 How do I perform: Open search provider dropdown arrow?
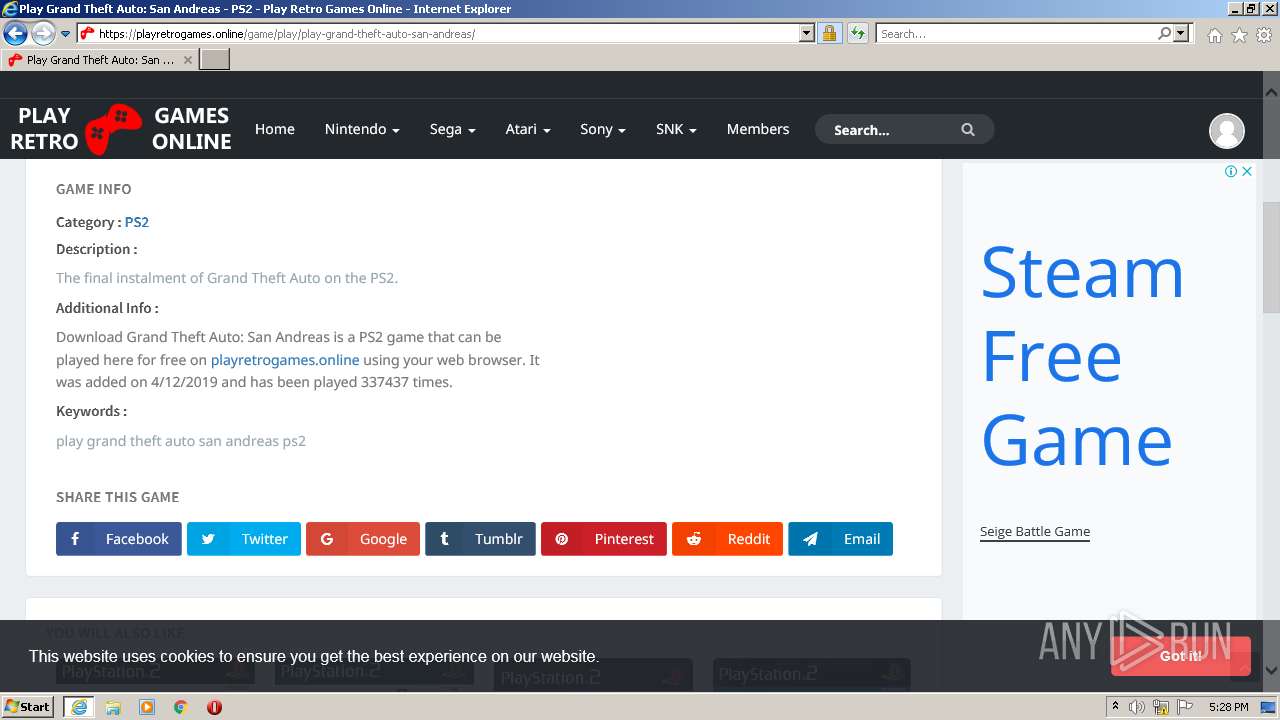pos(1181,34)
